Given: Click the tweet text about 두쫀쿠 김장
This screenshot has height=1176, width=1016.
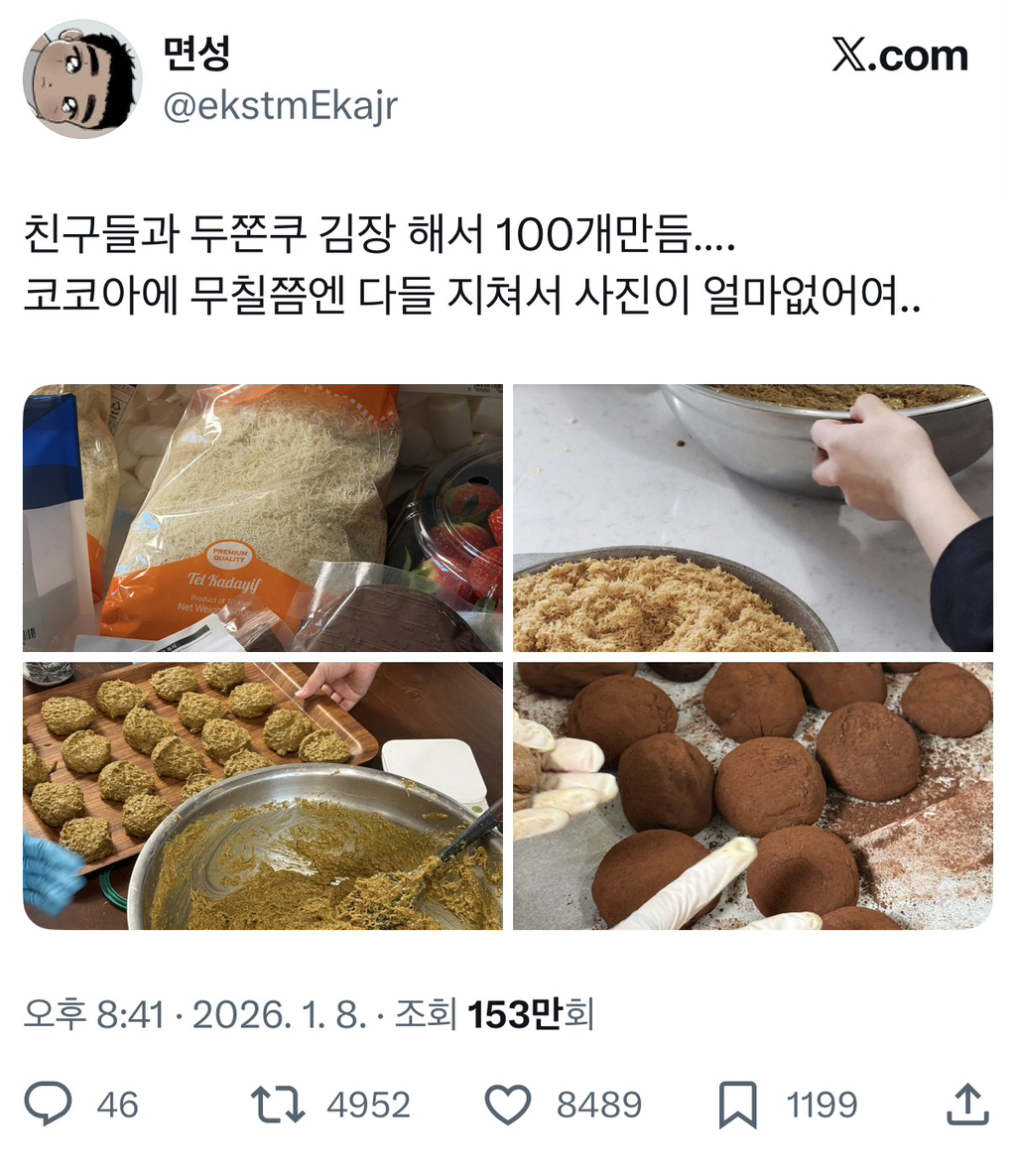Looking at the screenshot, I should pyautogui.click(x=472, y=264).
